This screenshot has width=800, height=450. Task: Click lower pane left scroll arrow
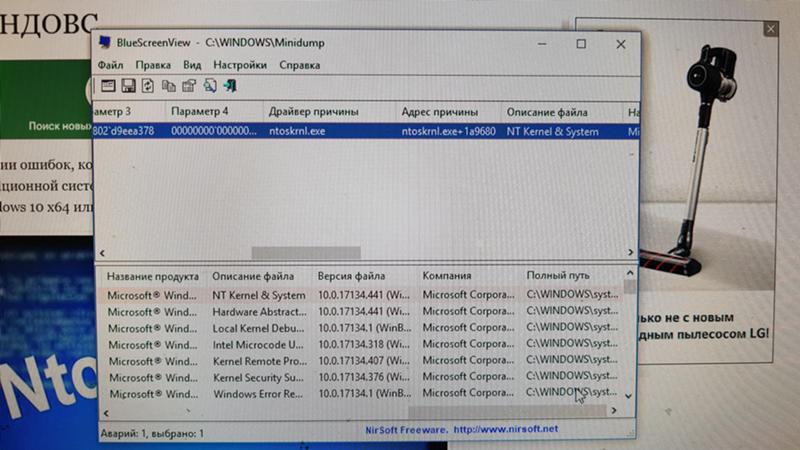pos(107,413)
